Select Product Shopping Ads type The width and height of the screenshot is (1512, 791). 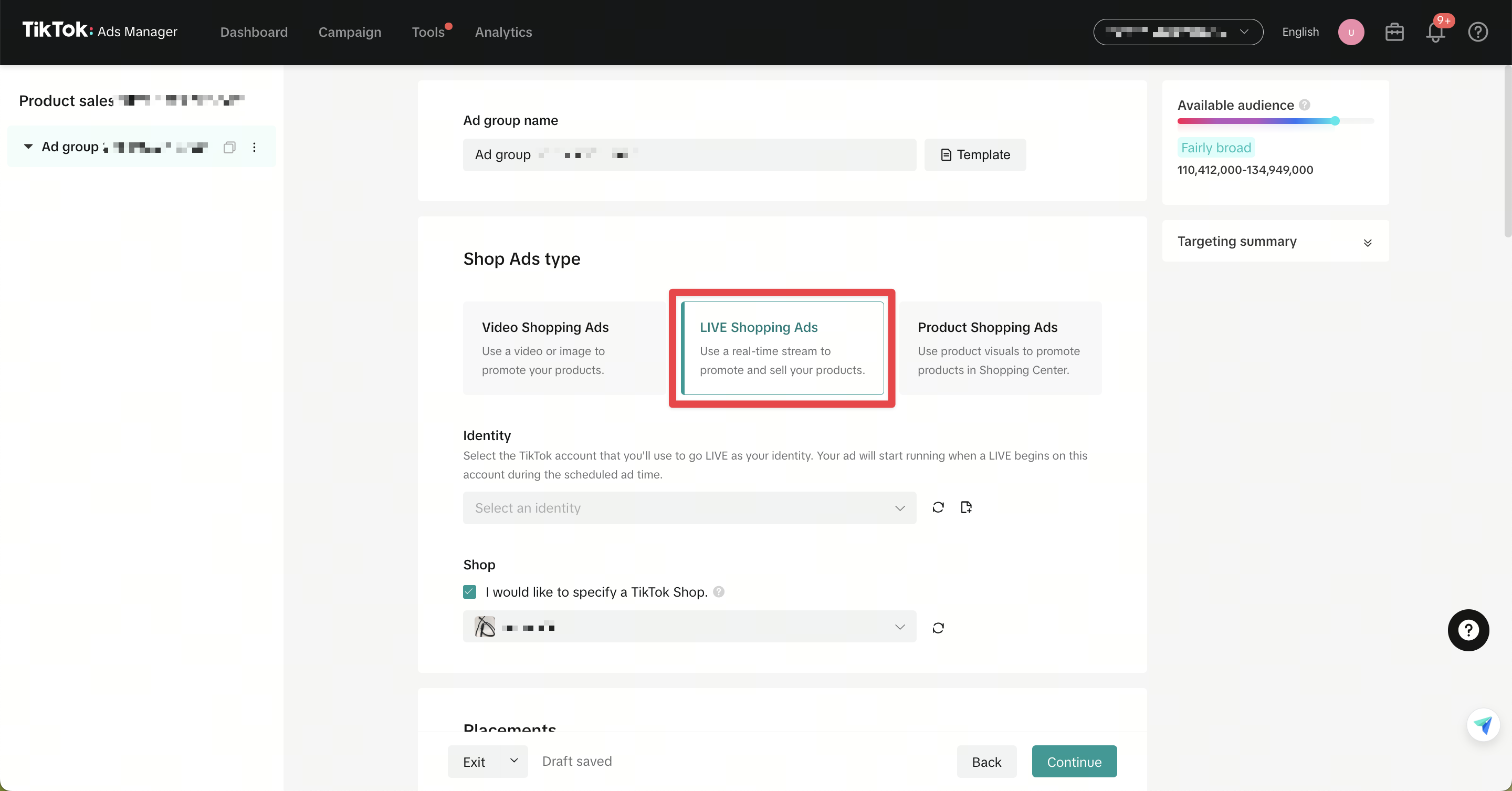tap(1000, 348)
